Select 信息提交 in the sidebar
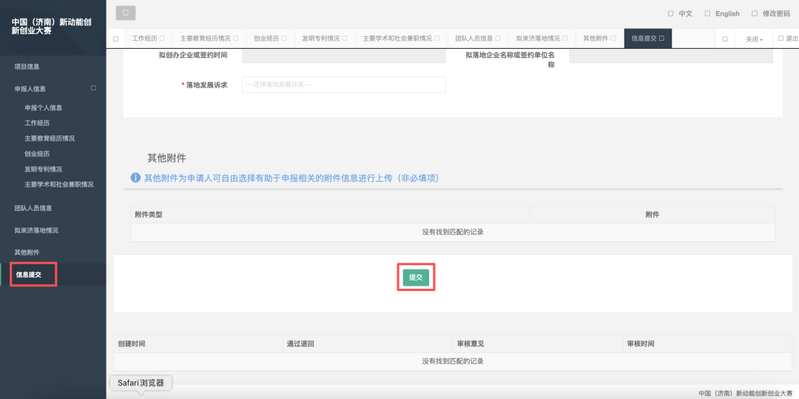This screenshot has height=399, width=799. 29,275
